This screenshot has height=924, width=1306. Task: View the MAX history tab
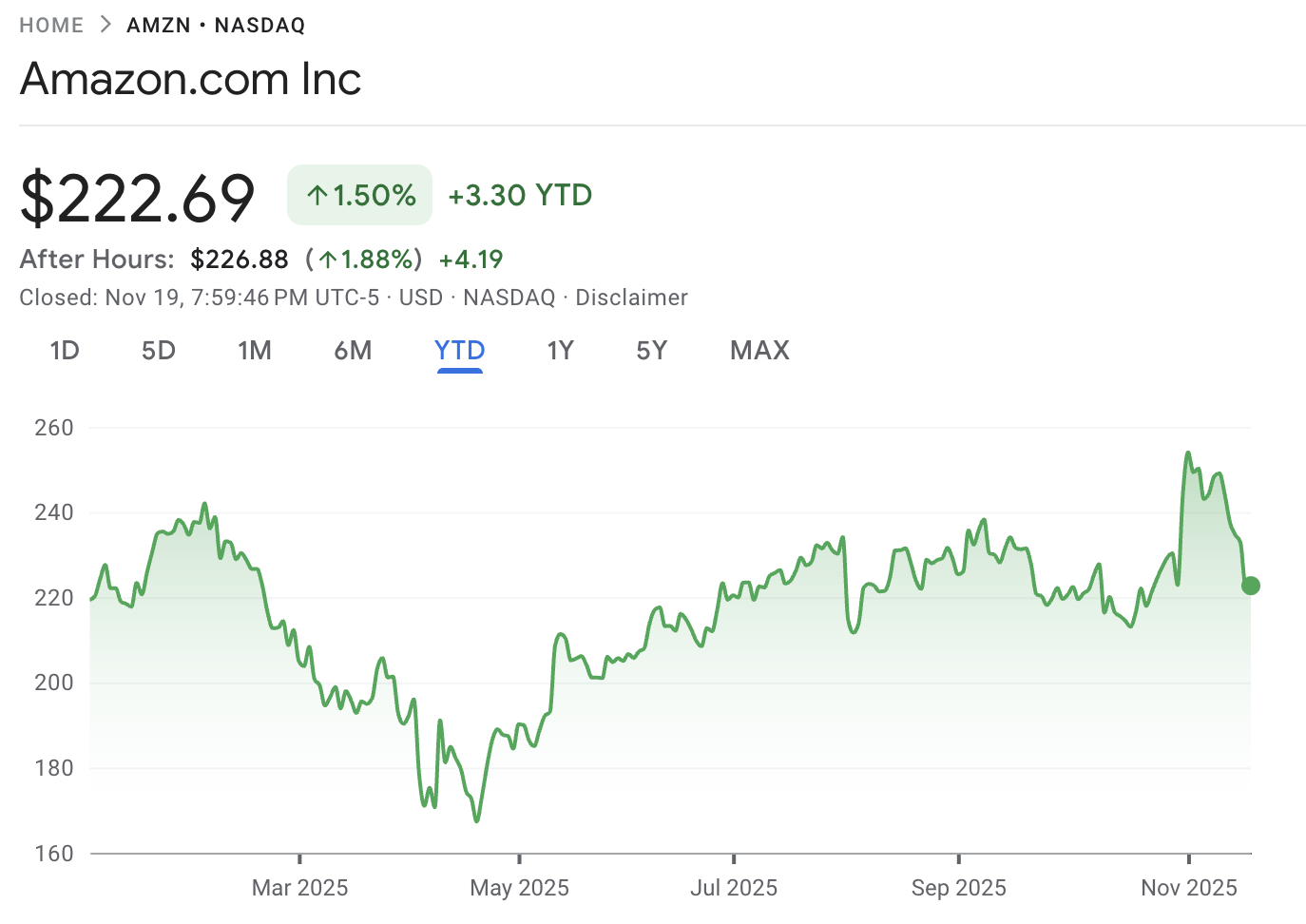click(x=759, y=350)
